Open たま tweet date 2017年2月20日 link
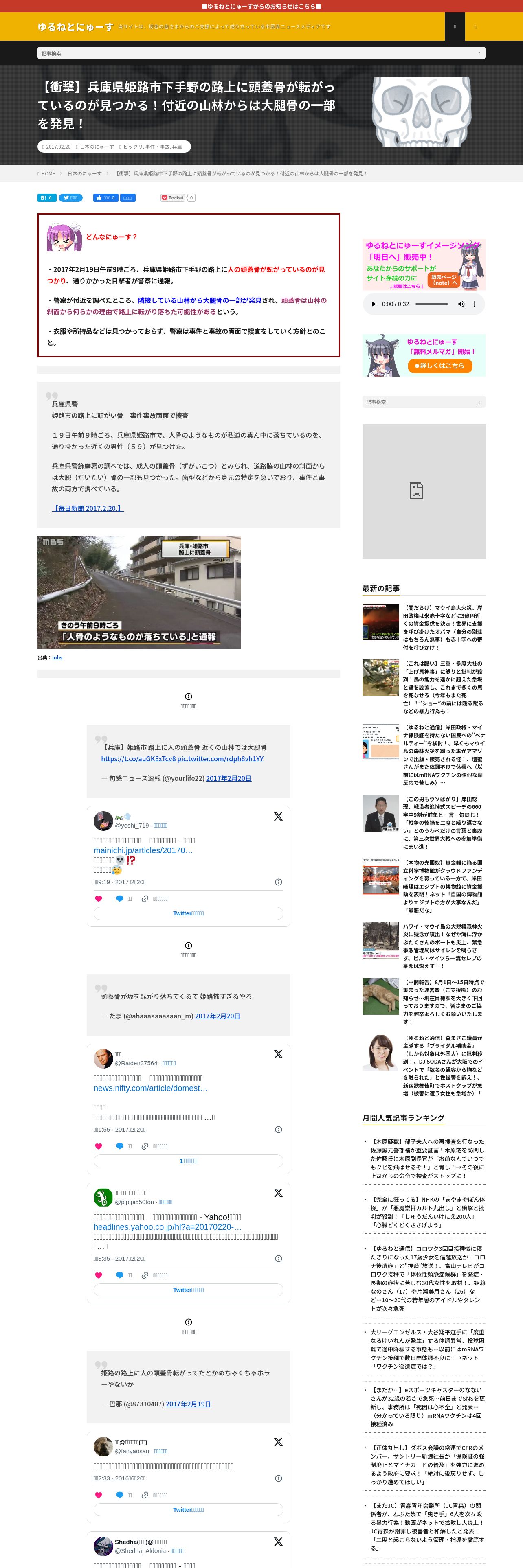 (x=218, y=1016)
